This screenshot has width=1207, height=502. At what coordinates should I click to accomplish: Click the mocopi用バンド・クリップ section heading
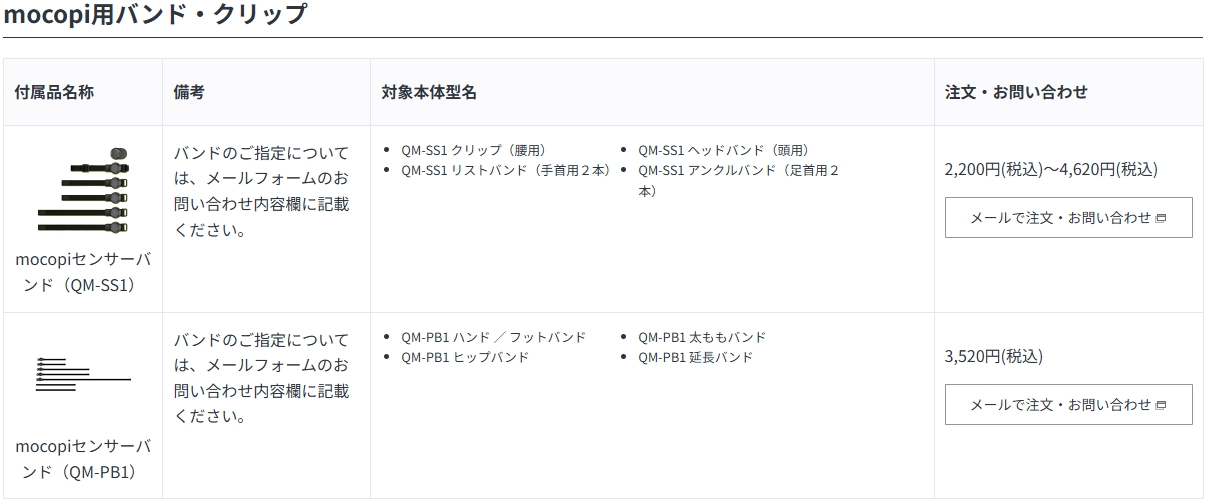click(x=155, y=15)
